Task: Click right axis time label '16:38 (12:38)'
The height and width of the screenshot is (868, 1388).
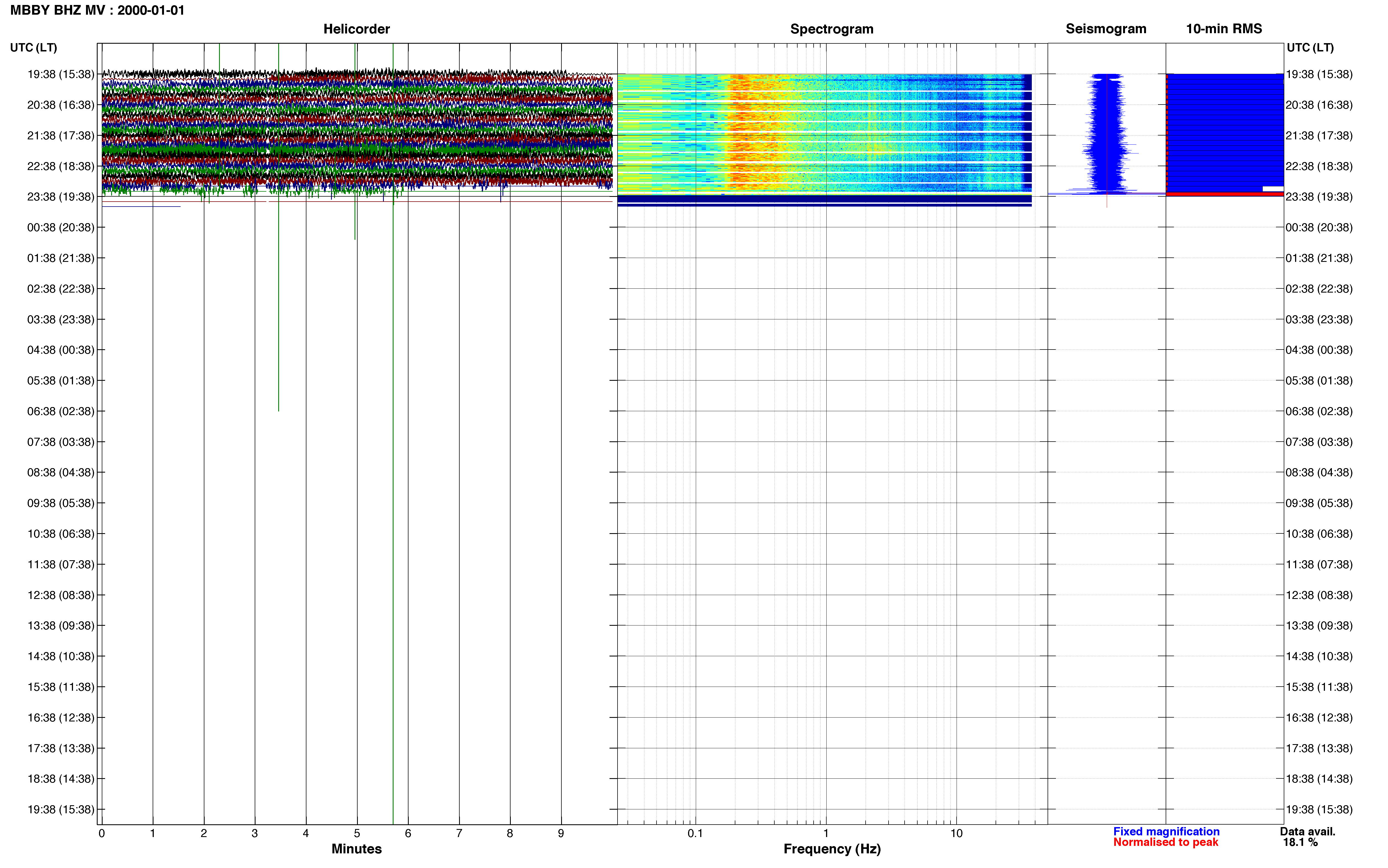Action: point(1319,718)
